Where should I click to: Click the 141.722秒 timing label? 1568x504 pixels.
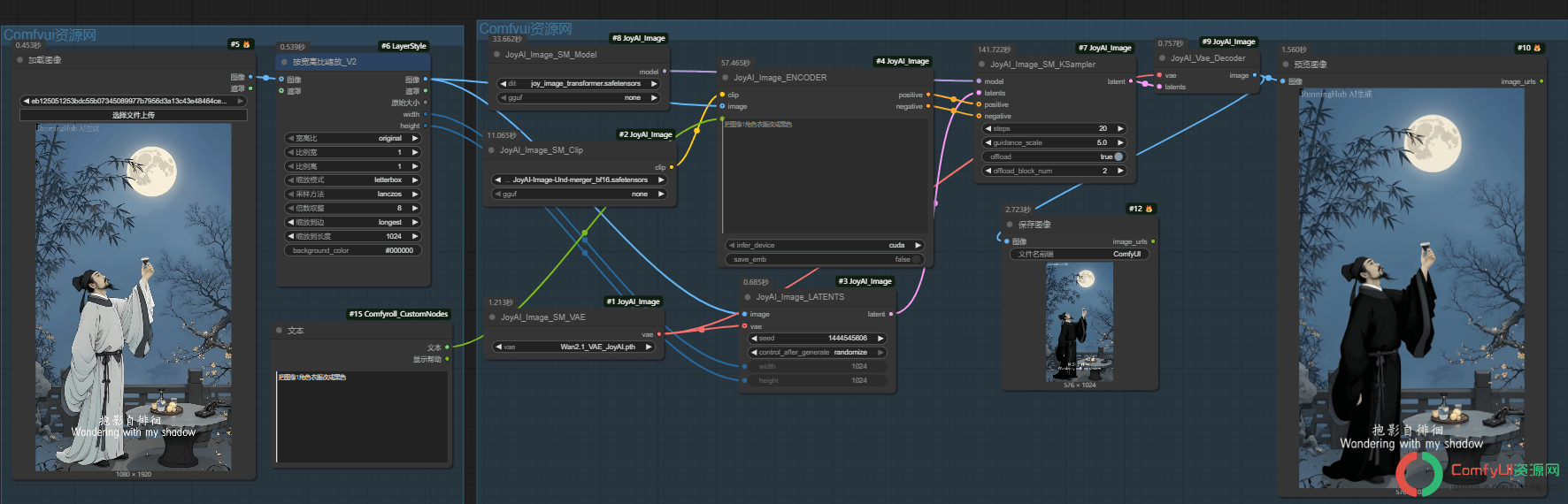tap(994, 50)
